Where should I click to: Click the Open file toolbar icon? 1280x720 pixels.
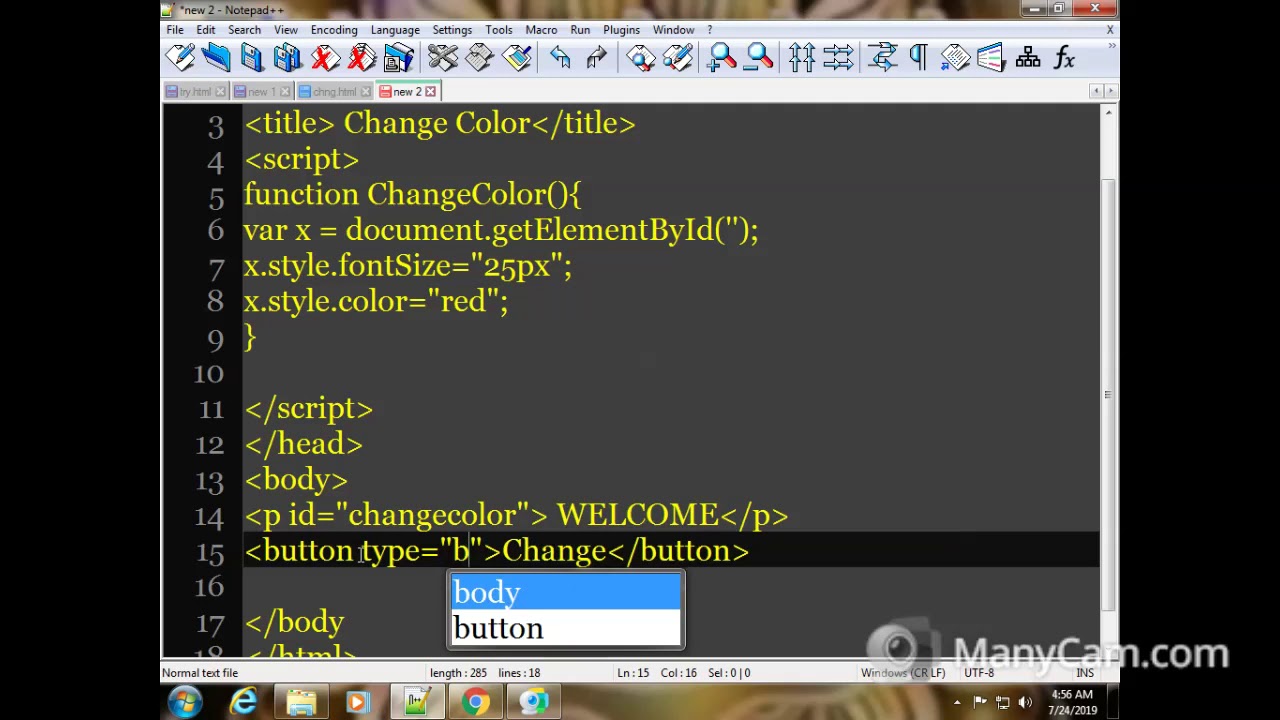tap(216, 58)
